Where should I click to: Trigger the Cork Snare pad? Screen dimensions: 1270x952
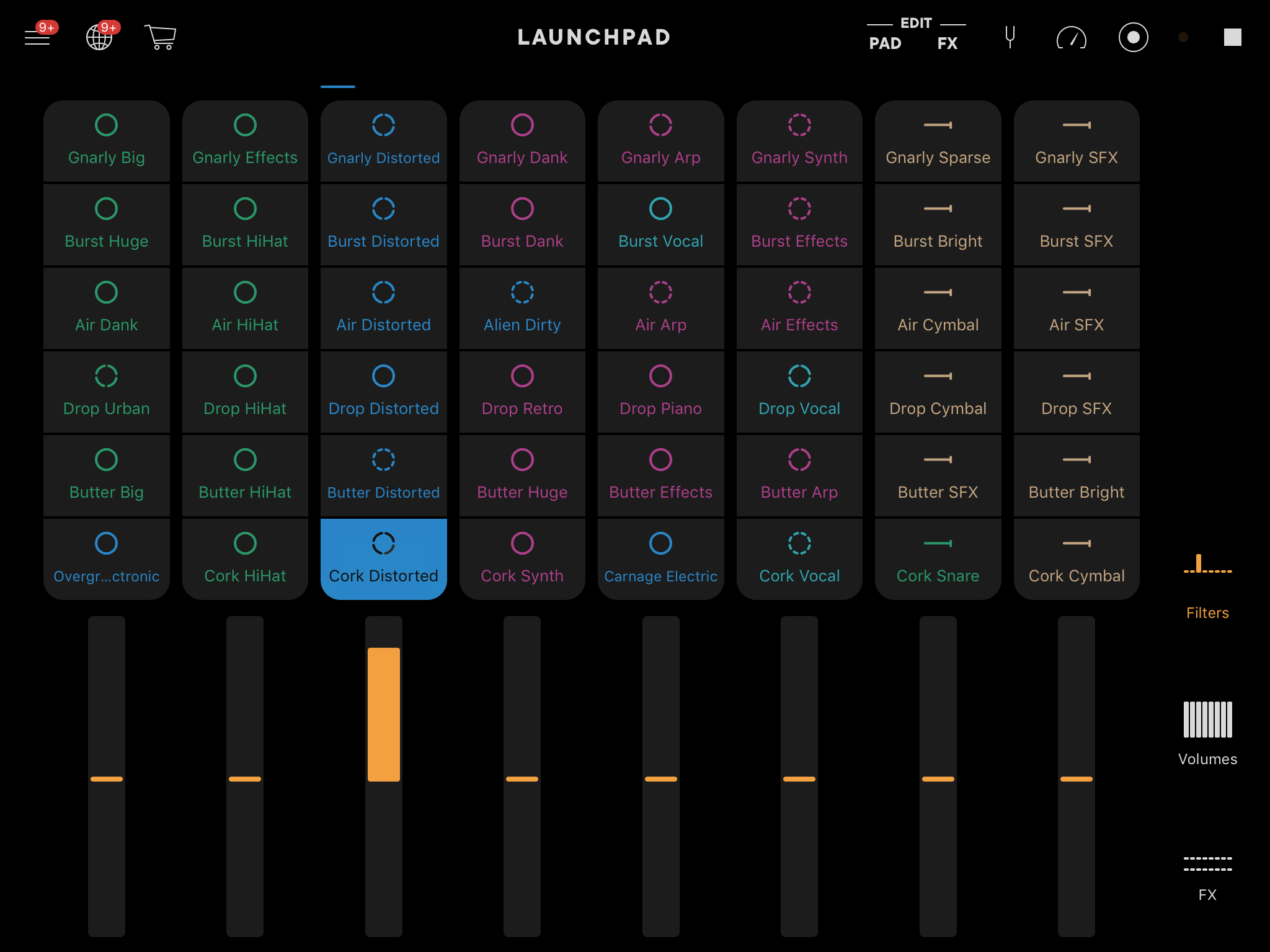[938, 558]
